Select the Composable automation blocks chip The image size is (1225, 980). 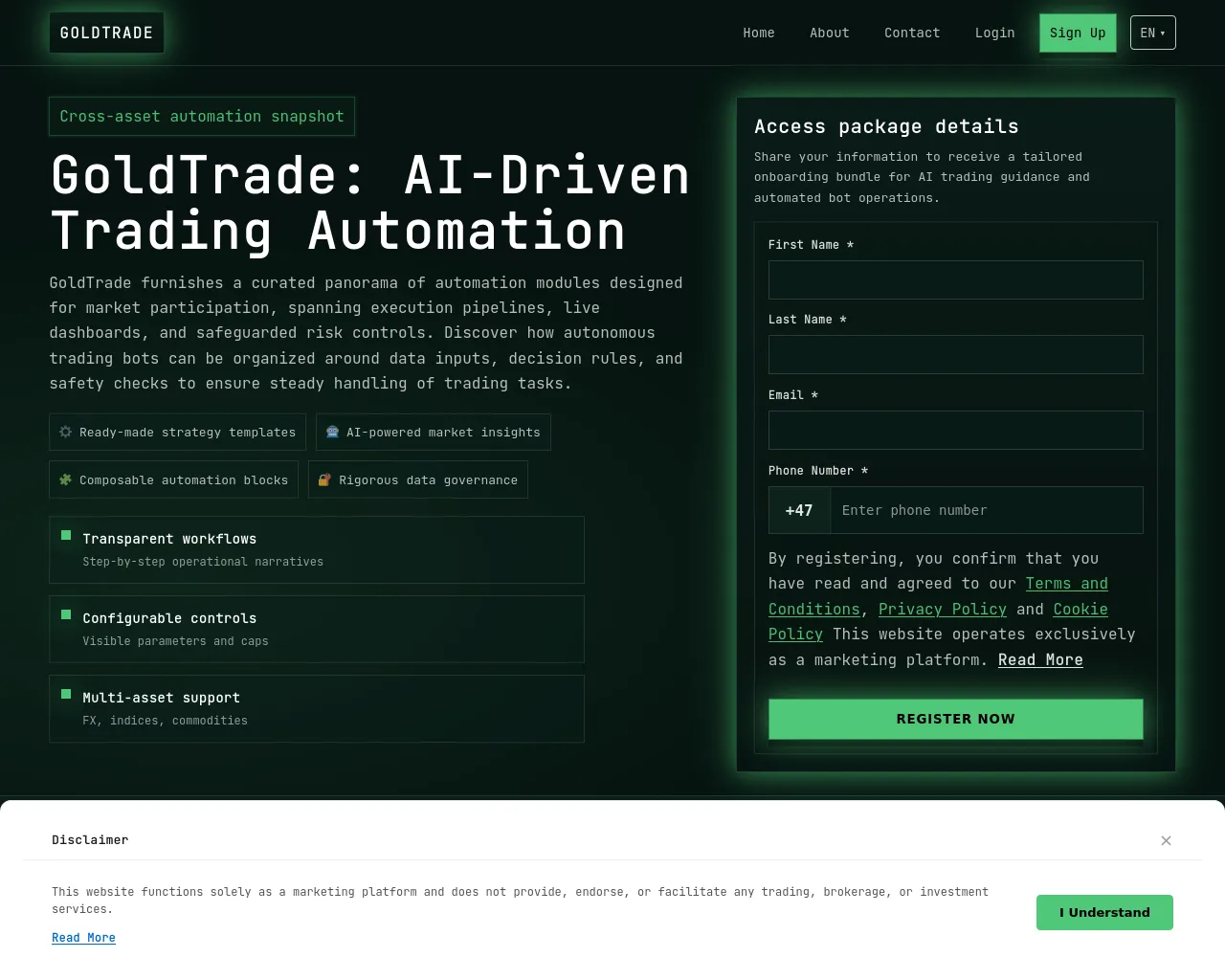[x=173, y=479]
